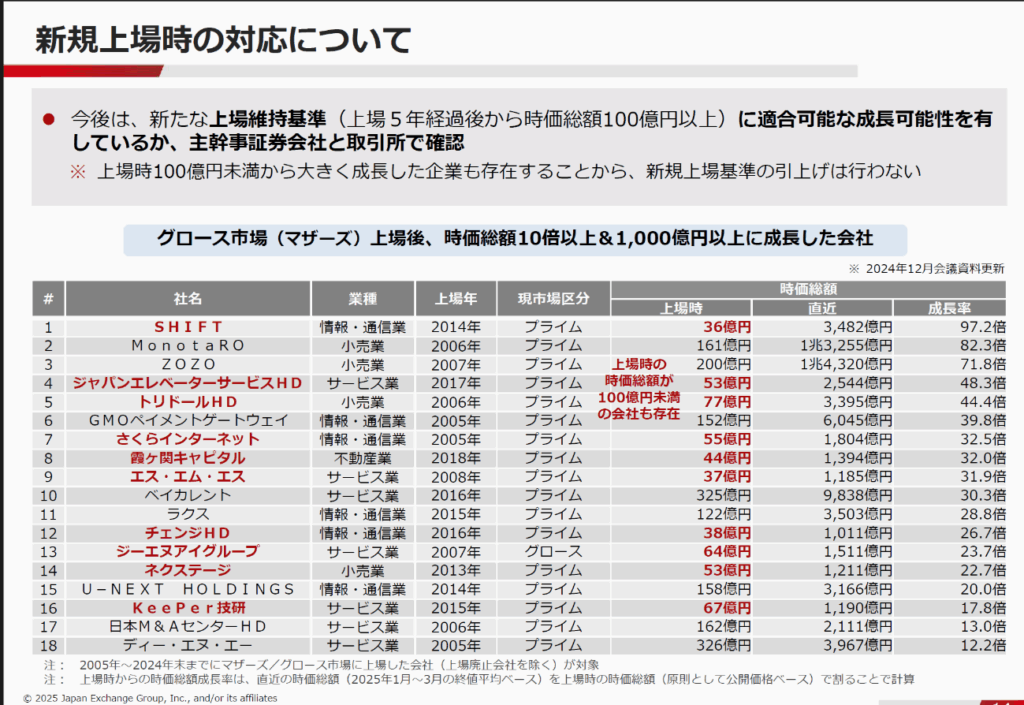The width and height of the screenshot is (1024, 705).
Task: Select the グロース market segment cell
Action: point(554,552)
